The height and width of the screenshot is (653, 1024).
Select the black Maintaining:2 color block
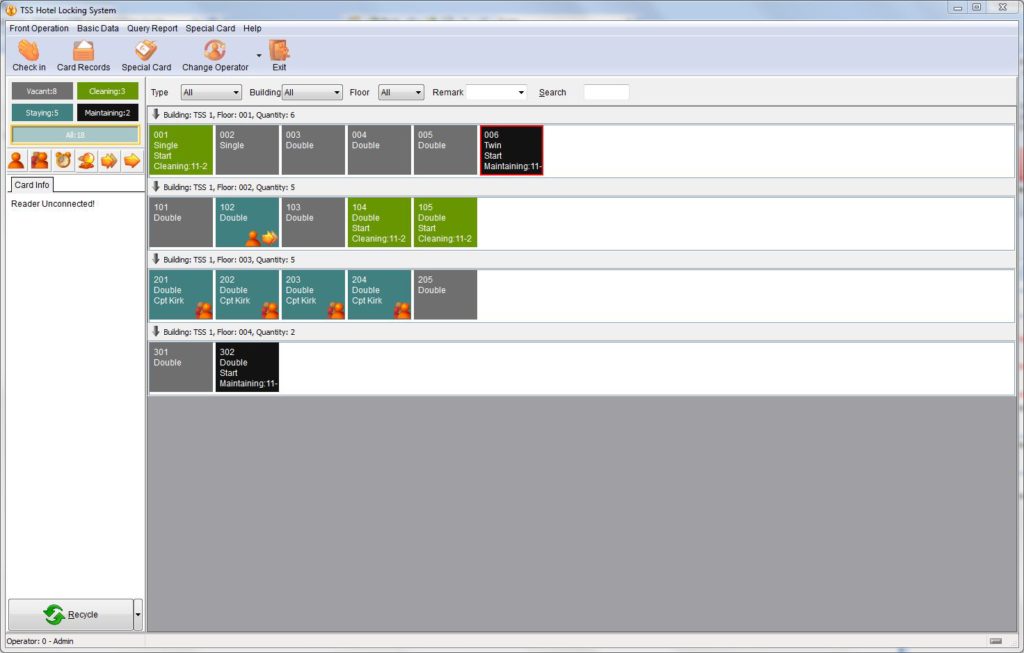[x=107, y=113]
